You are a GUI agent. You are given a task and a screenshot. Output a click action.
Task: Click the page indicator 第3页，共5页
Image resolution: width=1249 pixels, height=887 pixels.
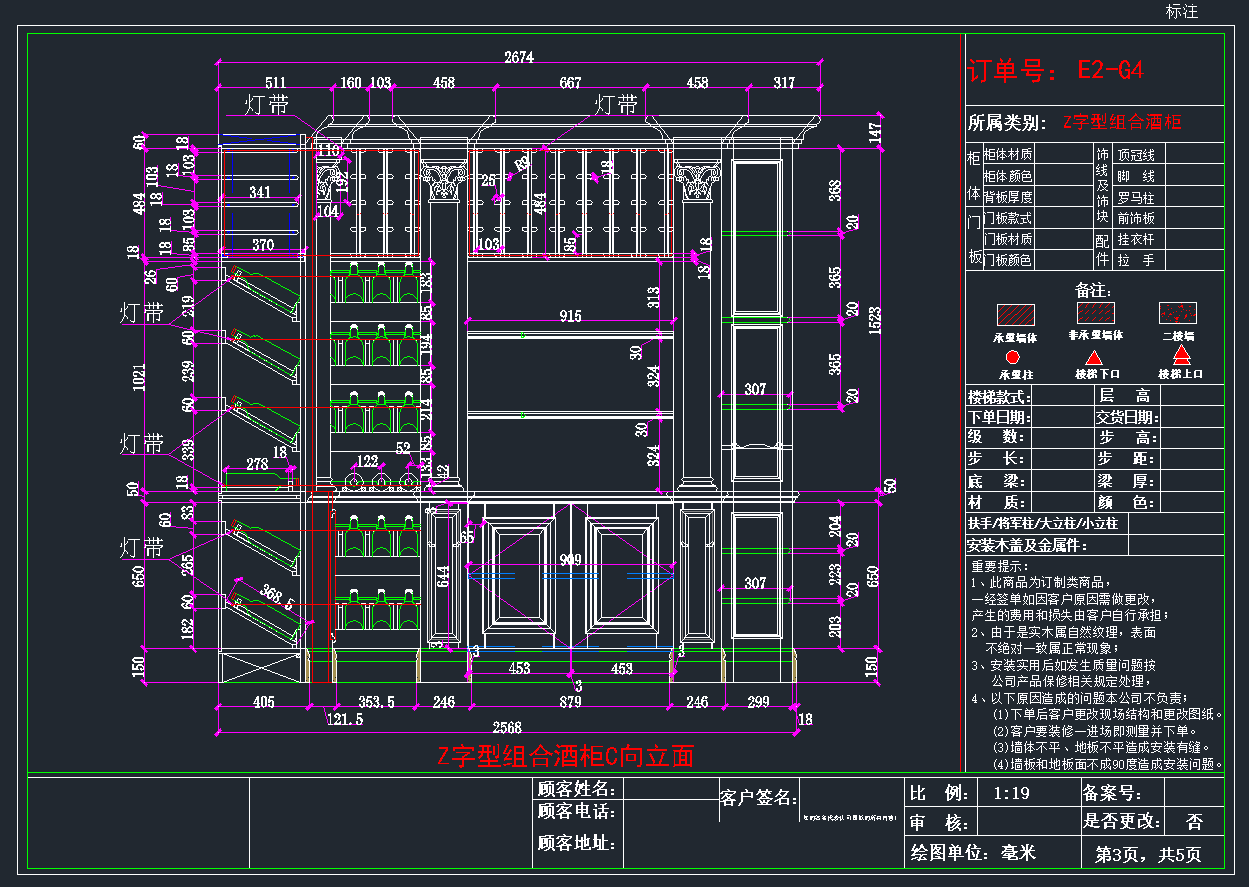pos(1148,854)
